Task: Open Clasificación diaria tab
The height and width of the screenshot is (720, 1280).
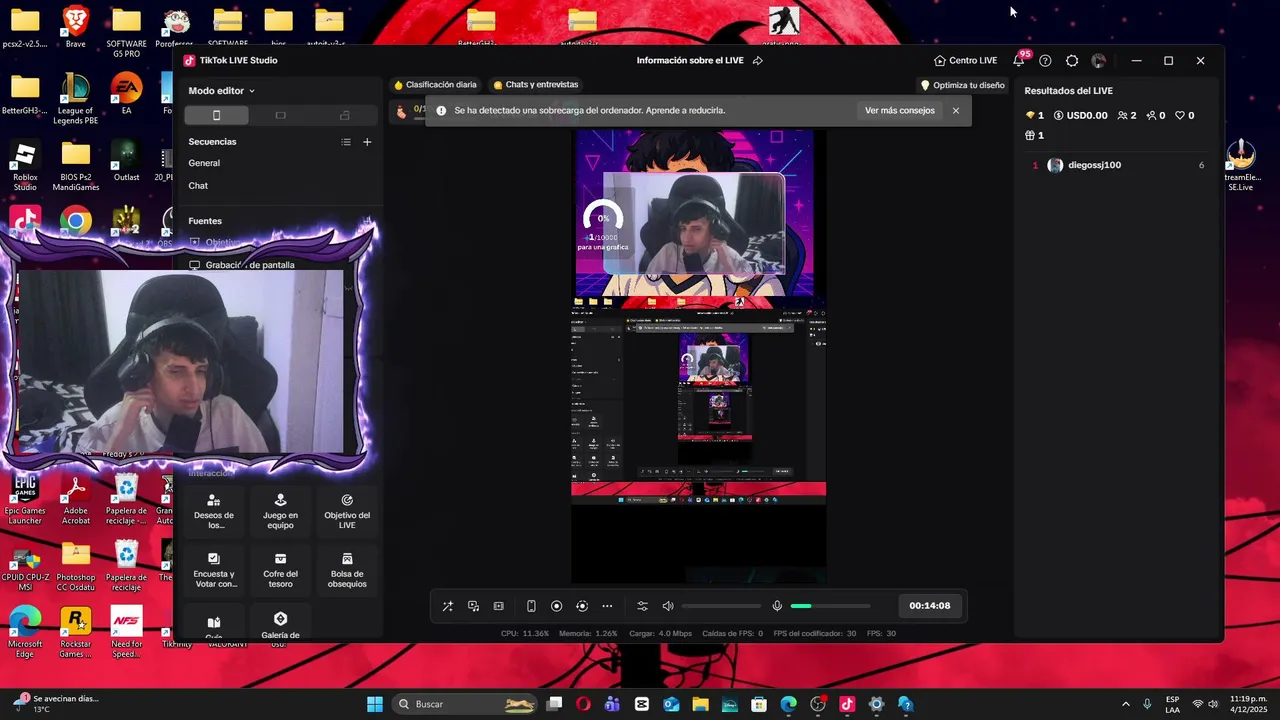Action: pos(435,85)
